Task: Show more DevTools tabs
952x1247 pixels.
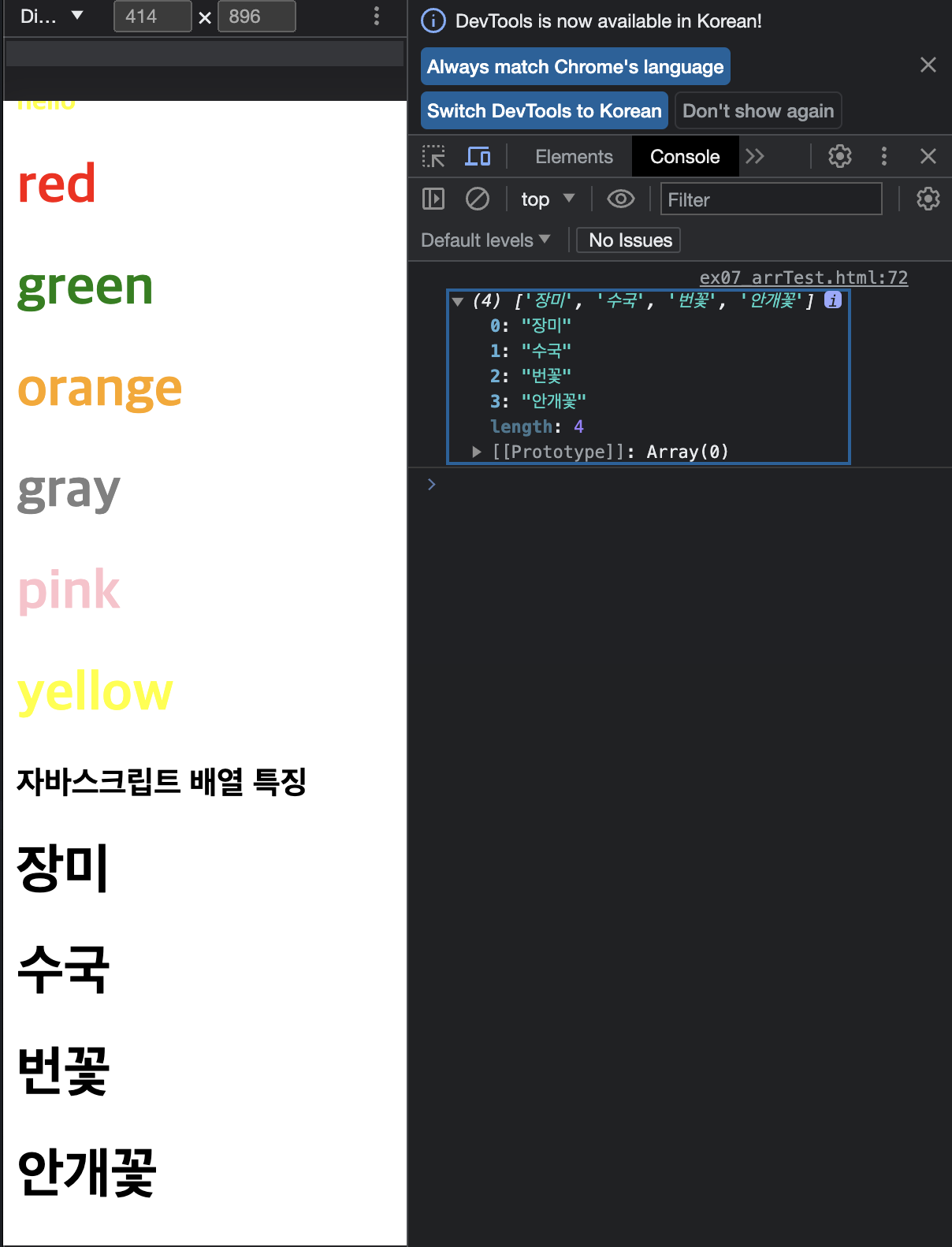Action: [x=755, y=156]
